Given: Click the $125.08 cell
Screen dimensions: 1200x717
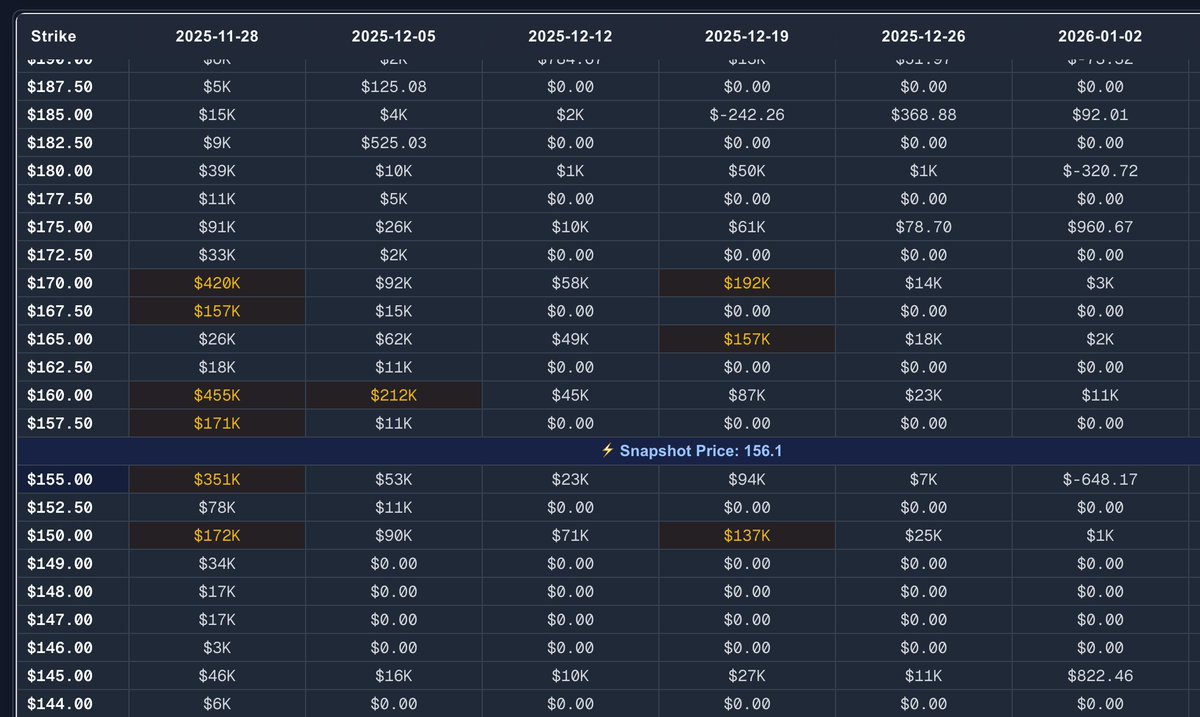Looking at the screenshot, I should point(394,87).
